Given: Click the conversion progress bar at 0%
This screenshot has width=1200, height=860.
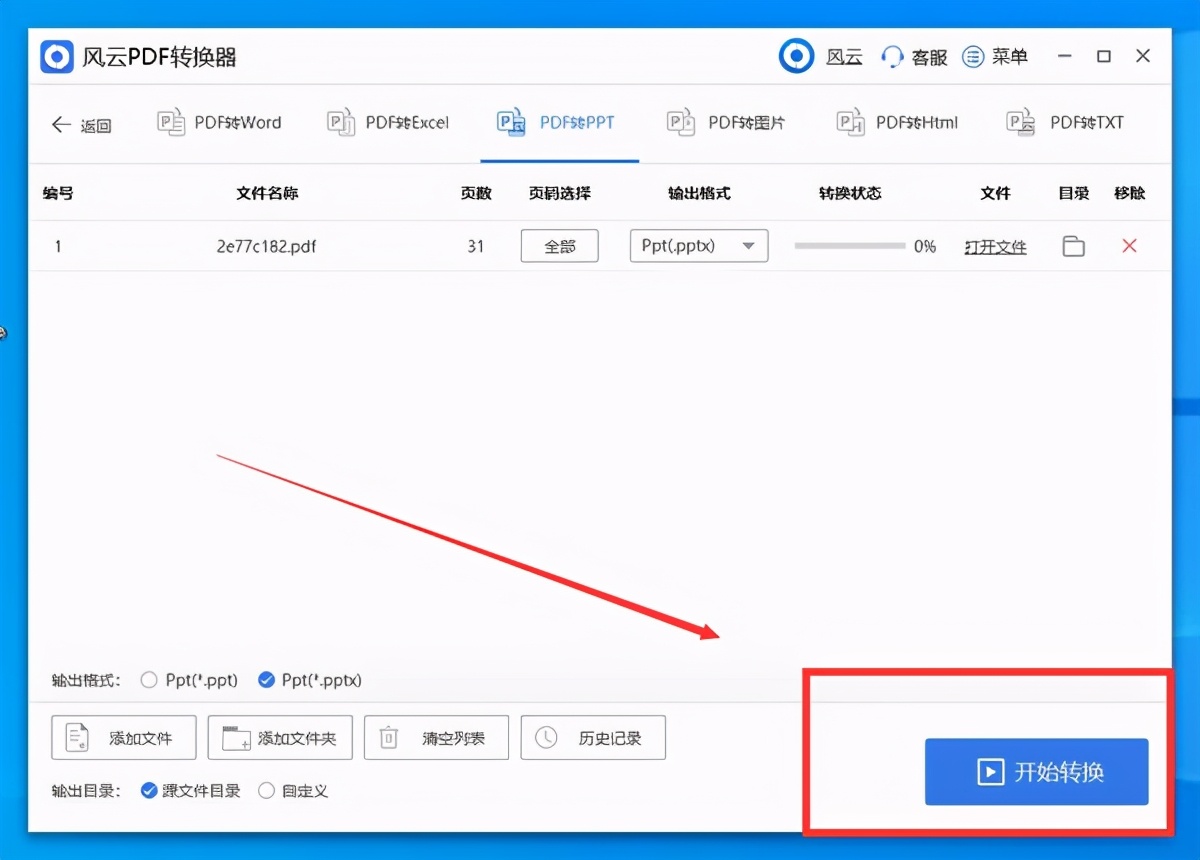Looking at the screenshot, I should (848, 245).
